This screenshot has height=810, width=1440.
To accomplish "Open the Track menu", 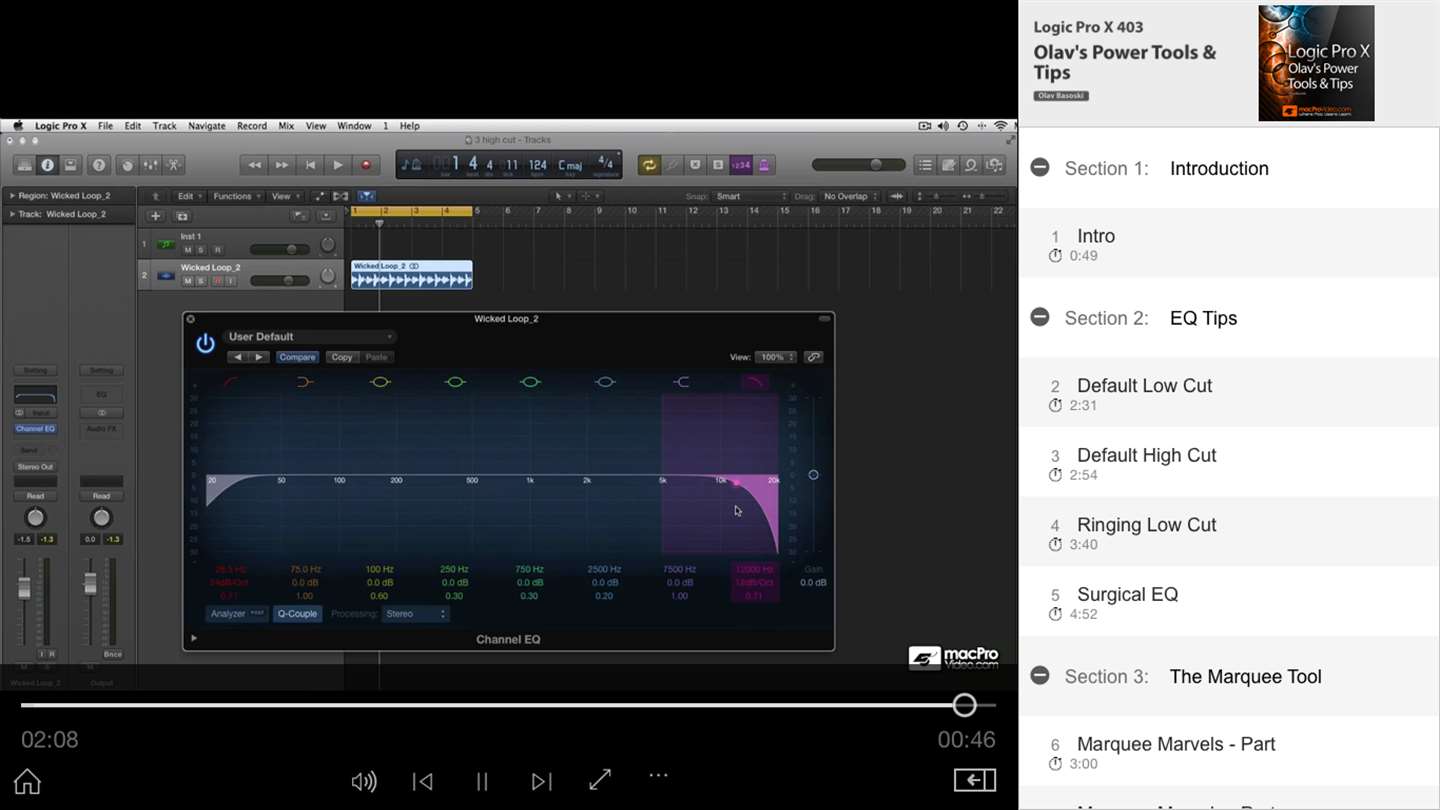I will (165, 126).
